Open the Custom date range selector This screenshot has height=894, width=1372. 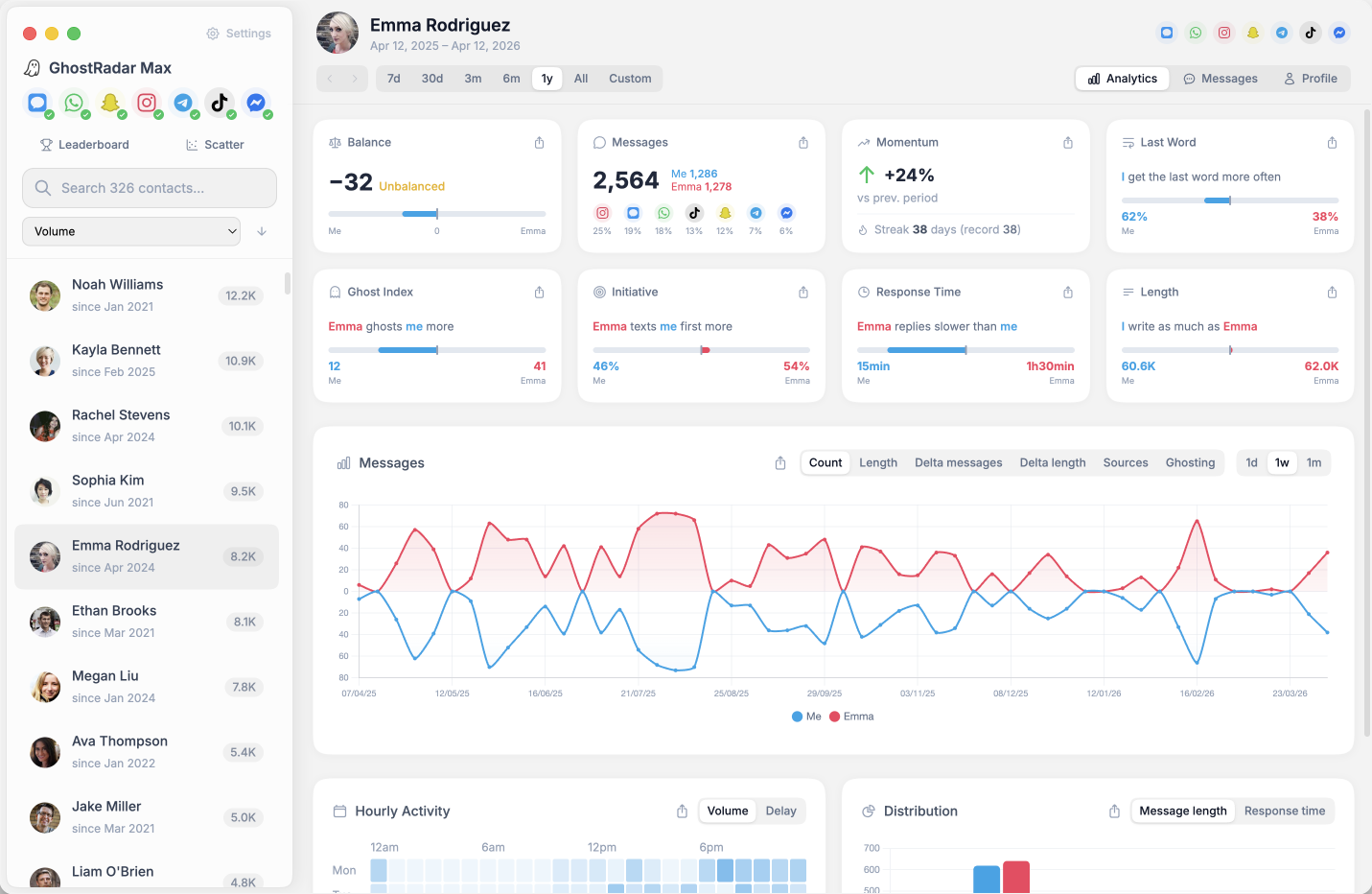(630, 78)
